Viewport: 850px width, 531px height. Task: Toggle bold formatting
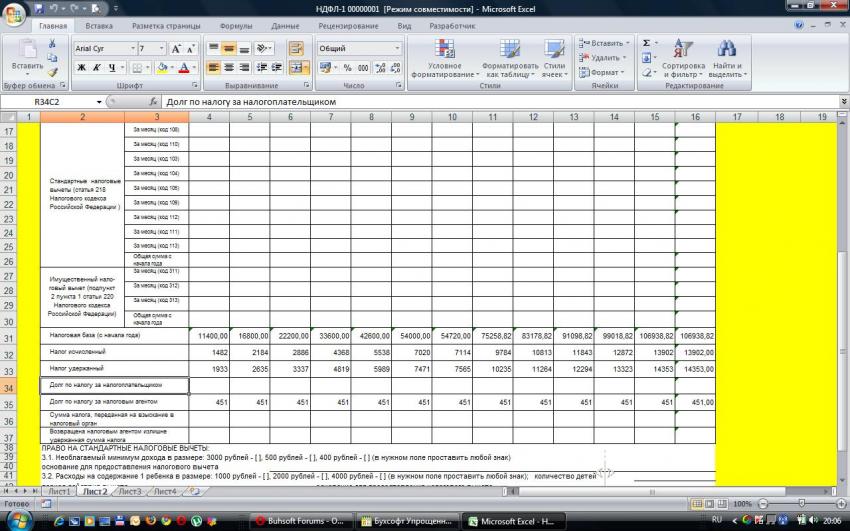click(x=82, y=68)
